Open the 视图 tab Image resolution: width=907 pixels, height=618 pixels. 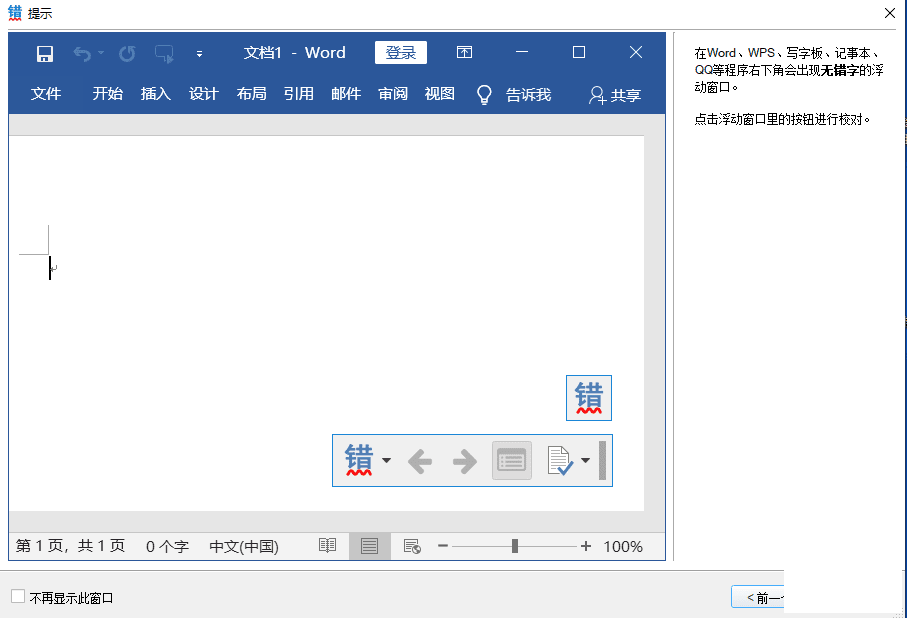pos(440,94)
